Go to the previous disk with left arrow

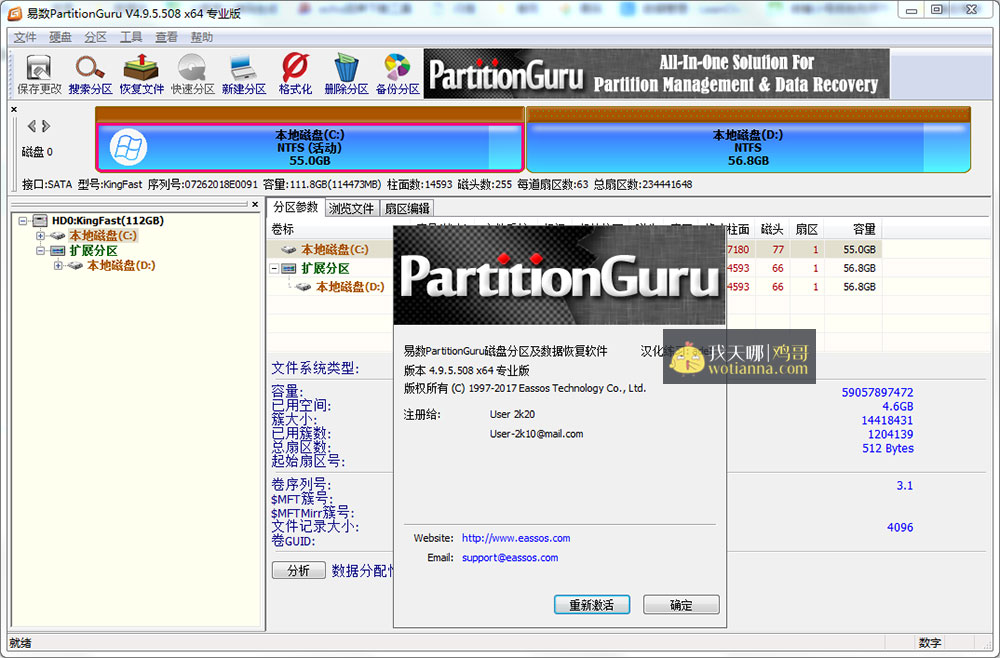31,126
